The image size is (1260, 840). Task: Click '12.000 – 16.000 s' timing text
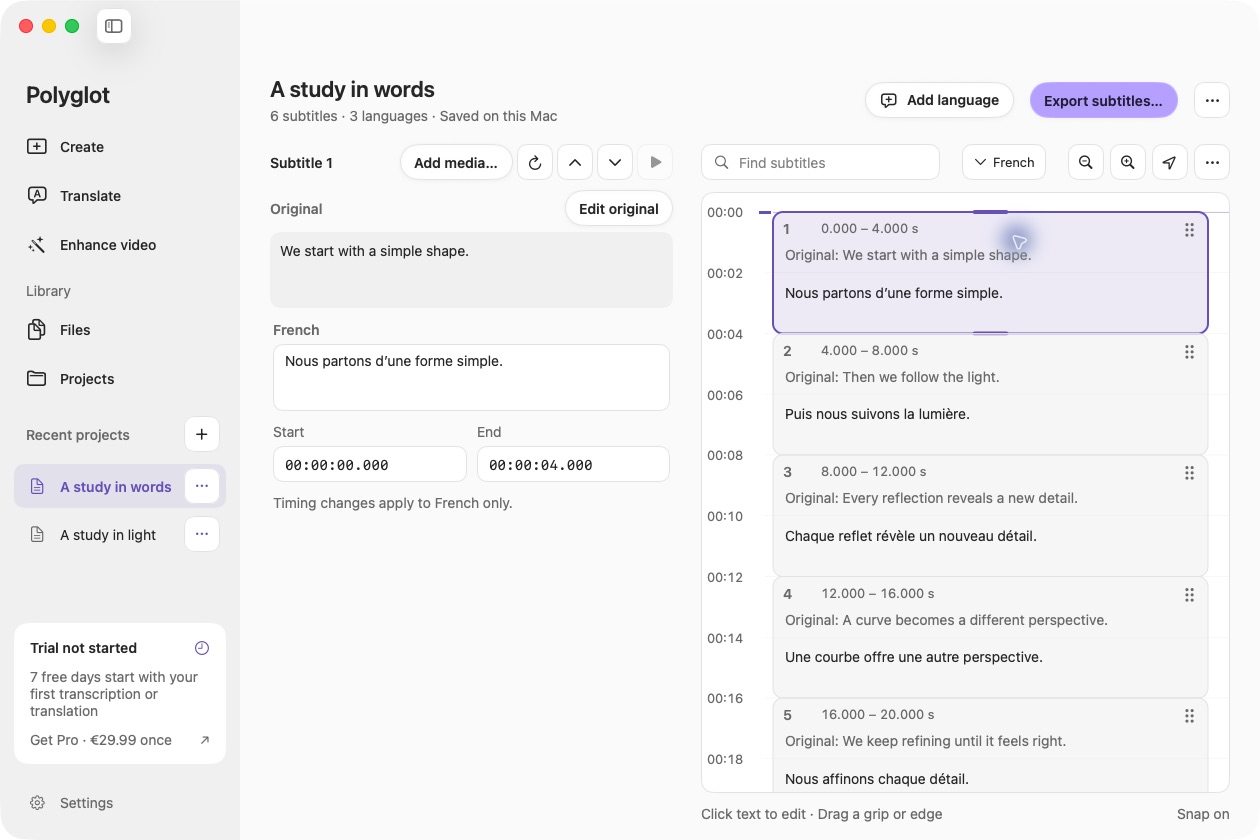(x=878, y=593)
